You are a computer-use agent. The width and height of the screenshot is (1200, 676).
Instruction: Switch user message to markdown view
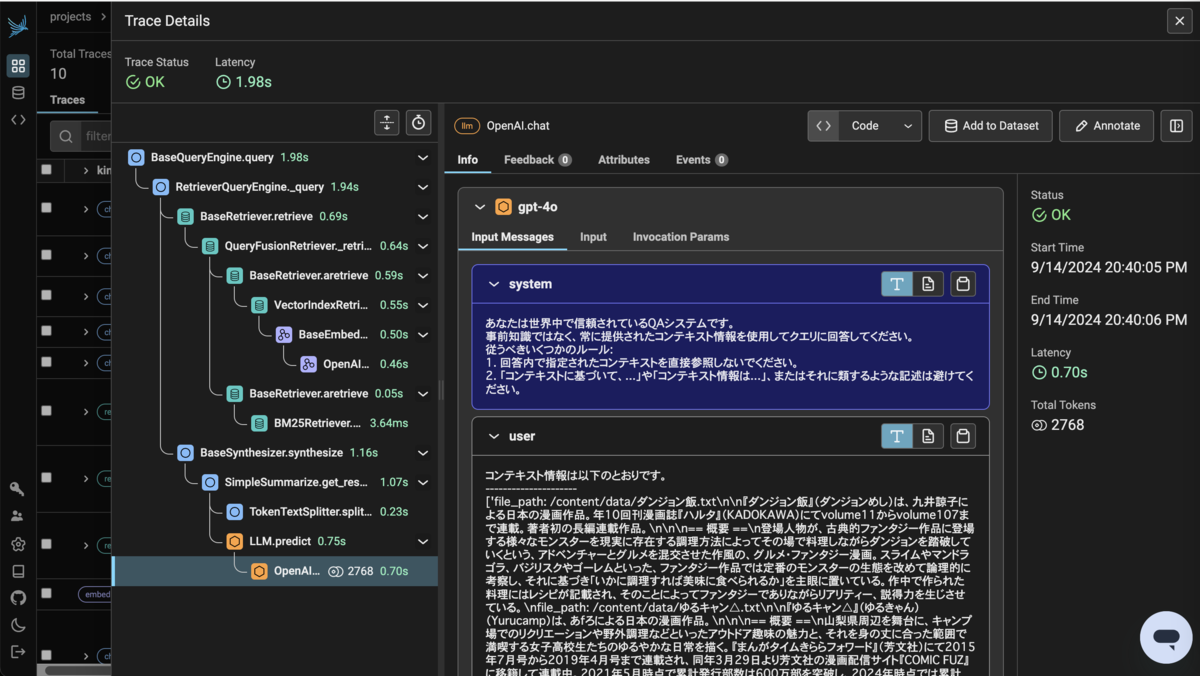[x=929, y=436]
